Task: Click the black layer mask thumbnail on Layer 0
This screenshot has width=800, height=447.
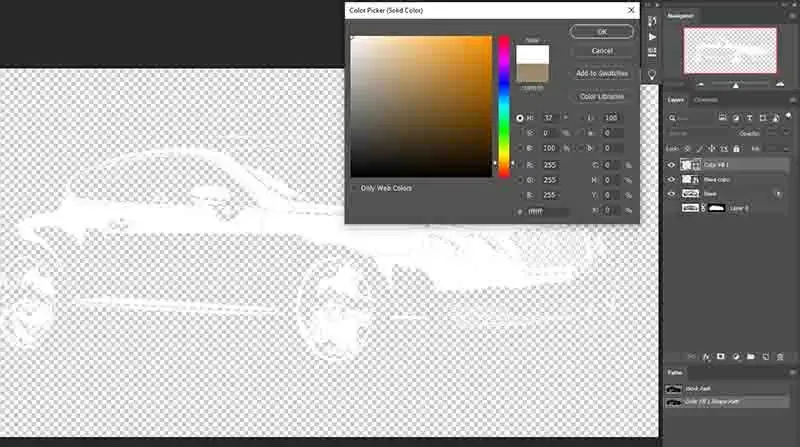Action: [716, 208]
